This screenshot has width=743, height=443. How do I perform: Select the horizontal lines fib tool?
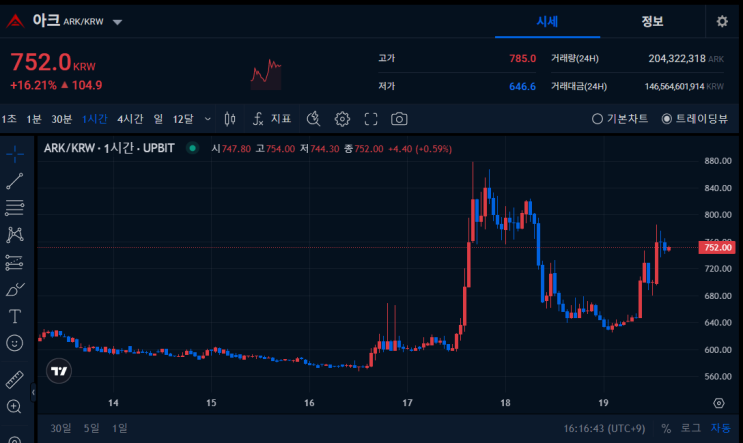(x=15, y=208)
